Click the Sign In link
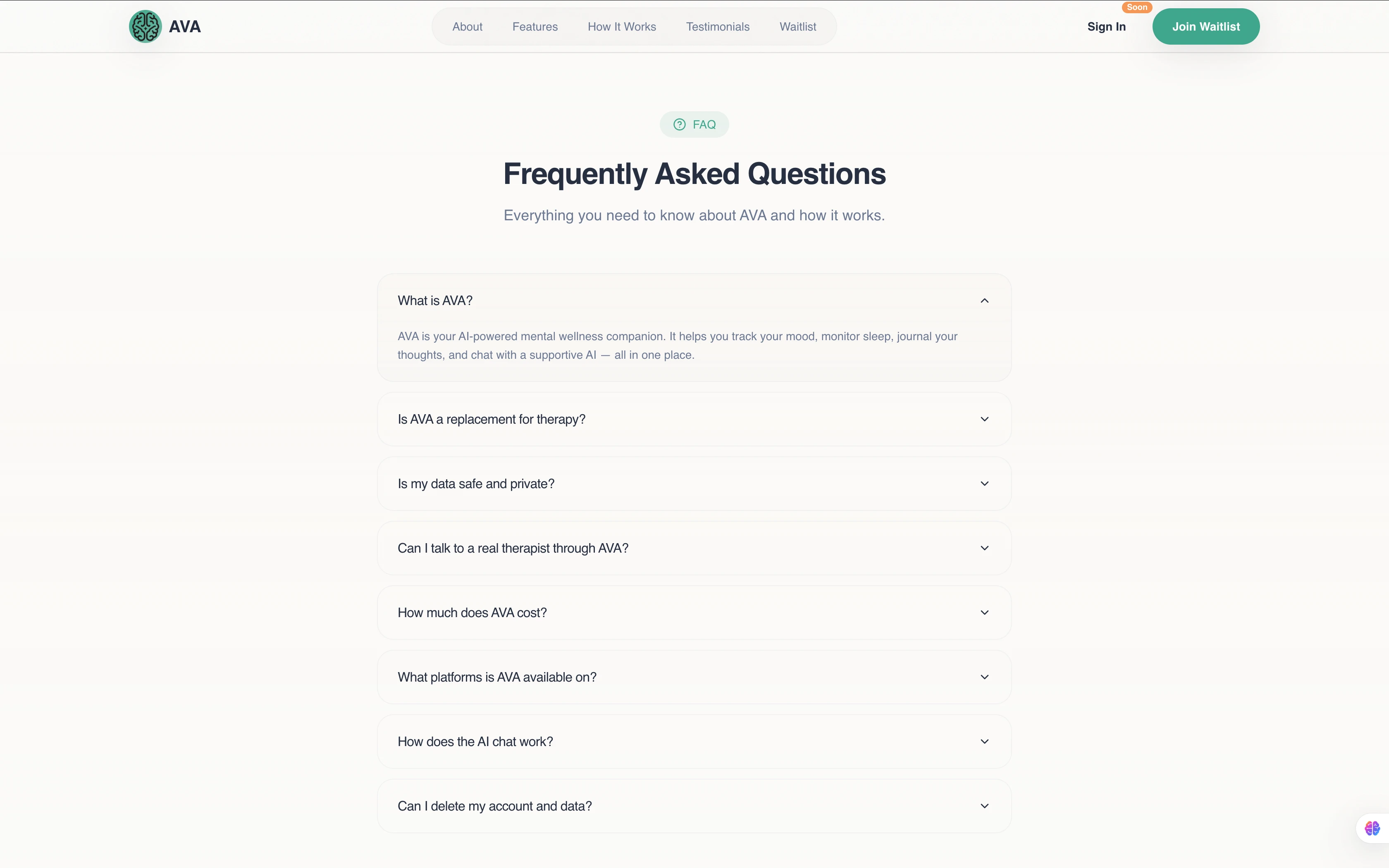Image resolution: width=1389 pixels, height=868 pixels. (x=1106, y=27)
